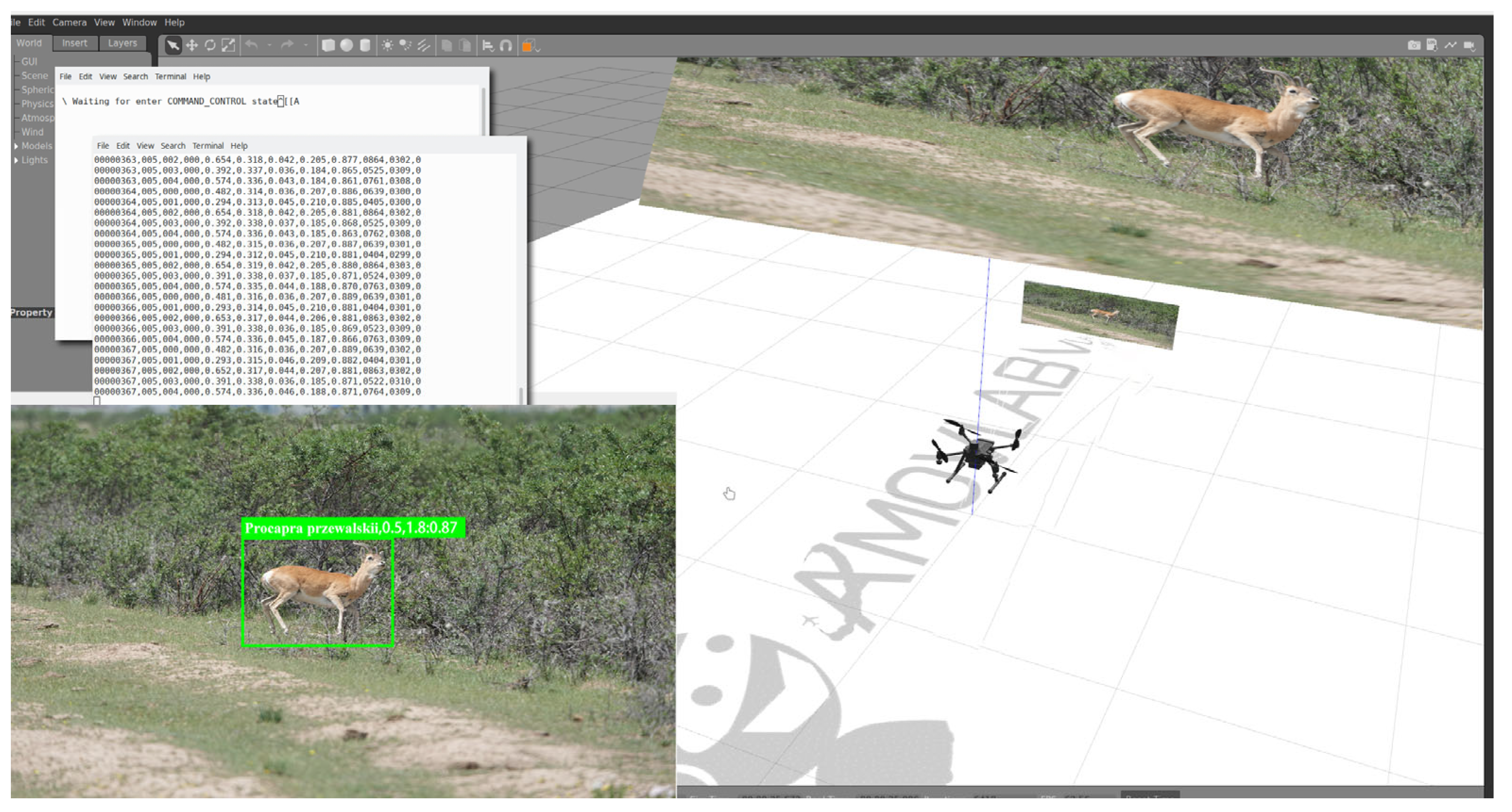Open the Camera menu
This screenshot has width=1512, height=812.
point(69,22)
